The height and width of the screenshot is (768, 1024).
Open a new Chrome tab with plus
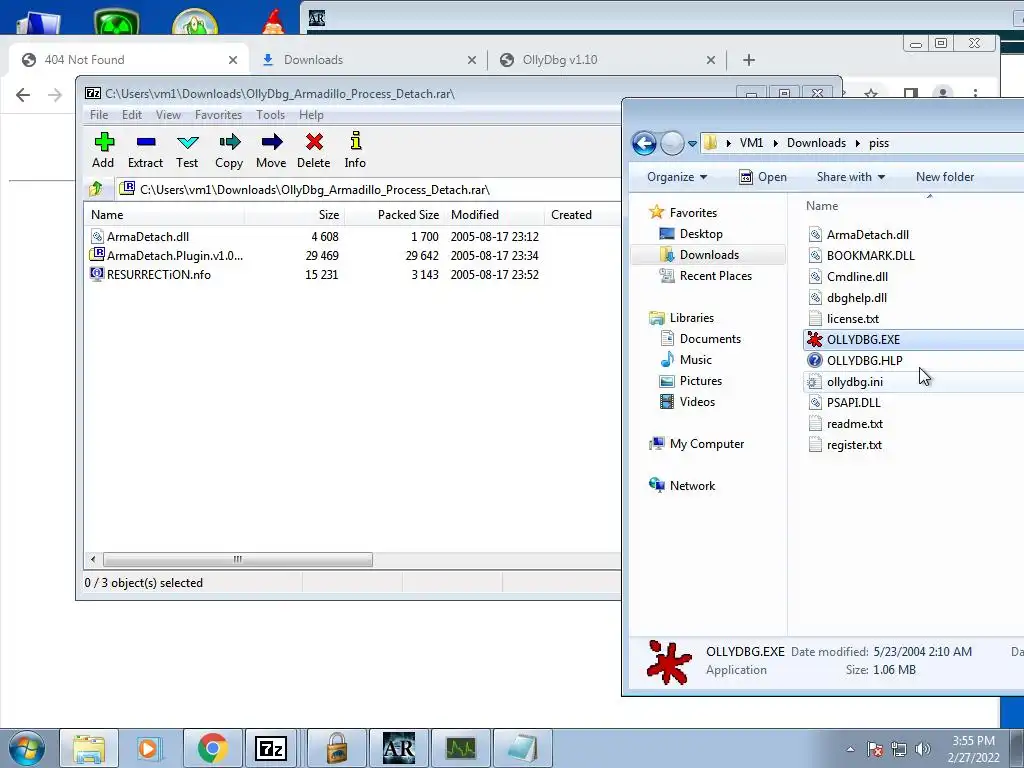point(749,60)
